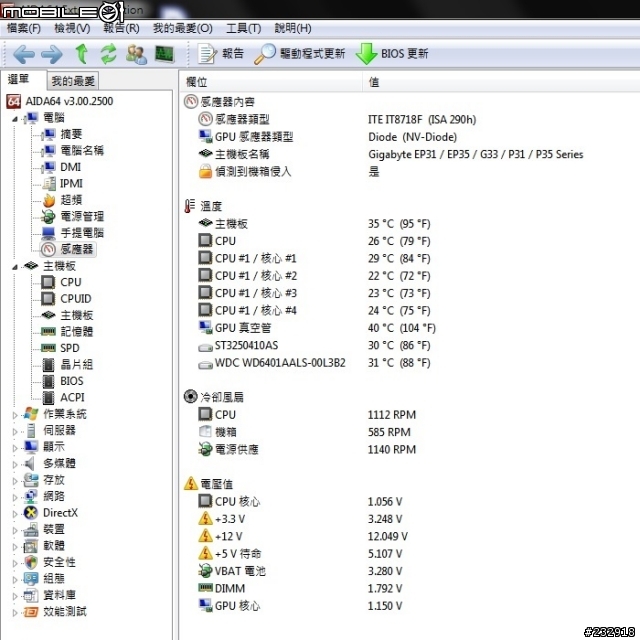Viewport: 640px width, 640px height.
Task: Click the 報告 report toolbar button
Action: point(221,54)
